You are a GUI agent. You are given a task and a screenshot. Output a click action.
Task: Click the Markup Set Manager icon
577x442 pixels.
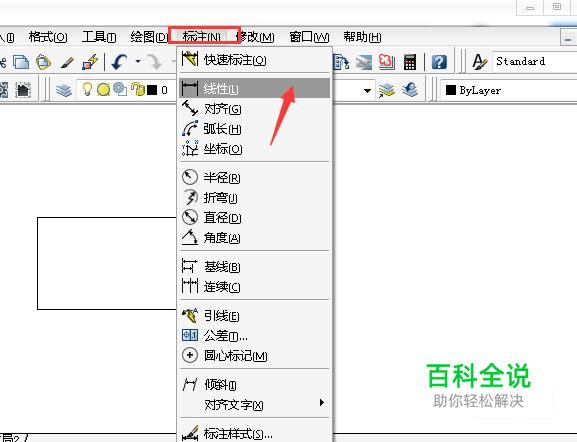point(386,62)
